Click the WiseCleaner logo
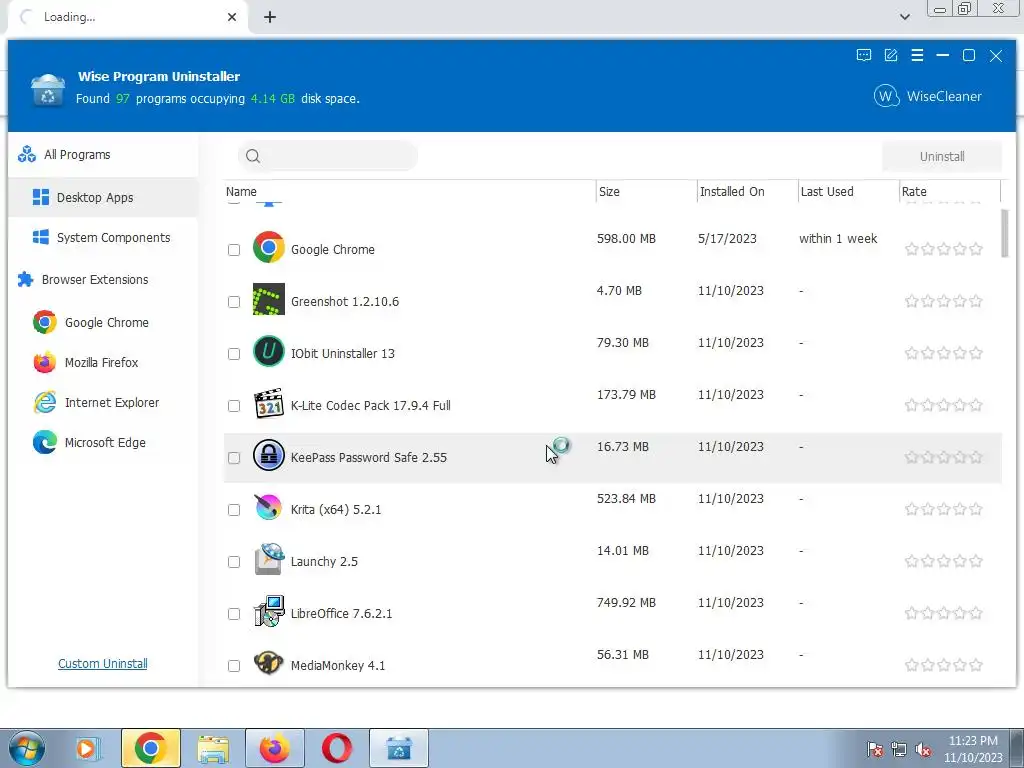1024x768 pixels. (927, 97)
